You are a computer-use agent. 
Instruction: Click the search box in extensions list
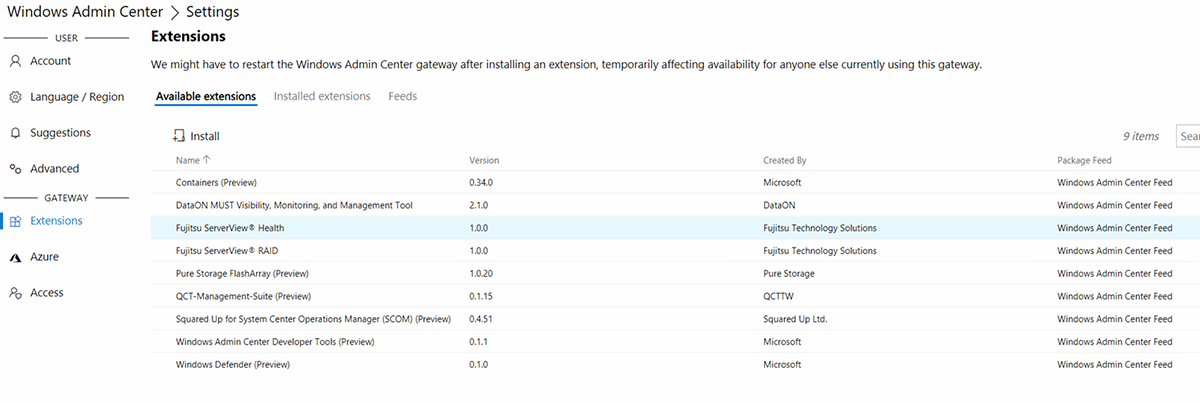(1188, 136)
